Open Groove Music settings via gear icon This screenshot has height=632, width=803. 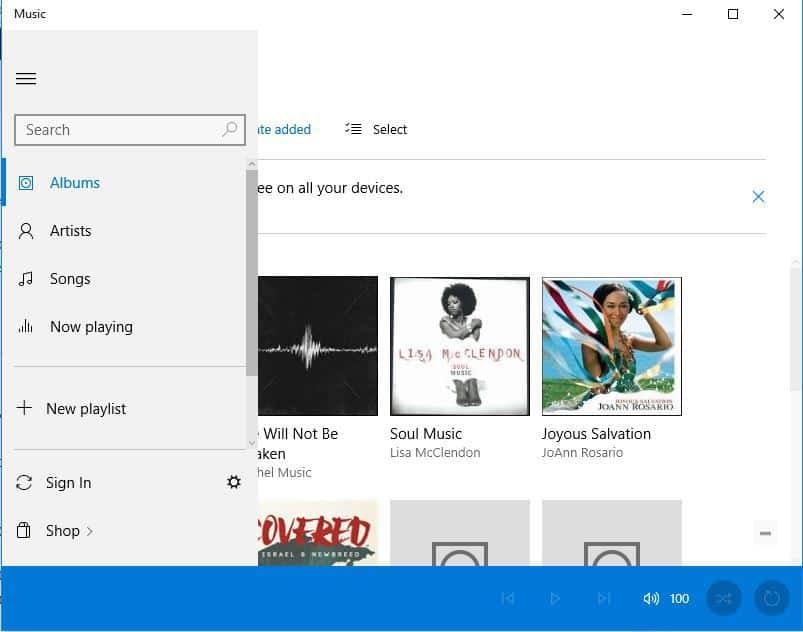234,482
